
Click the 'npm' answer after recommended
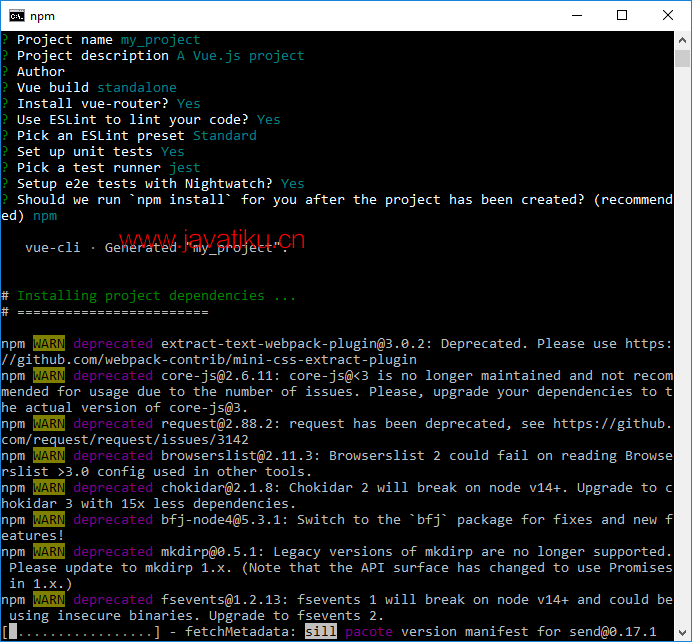click(x=45, y=216)
